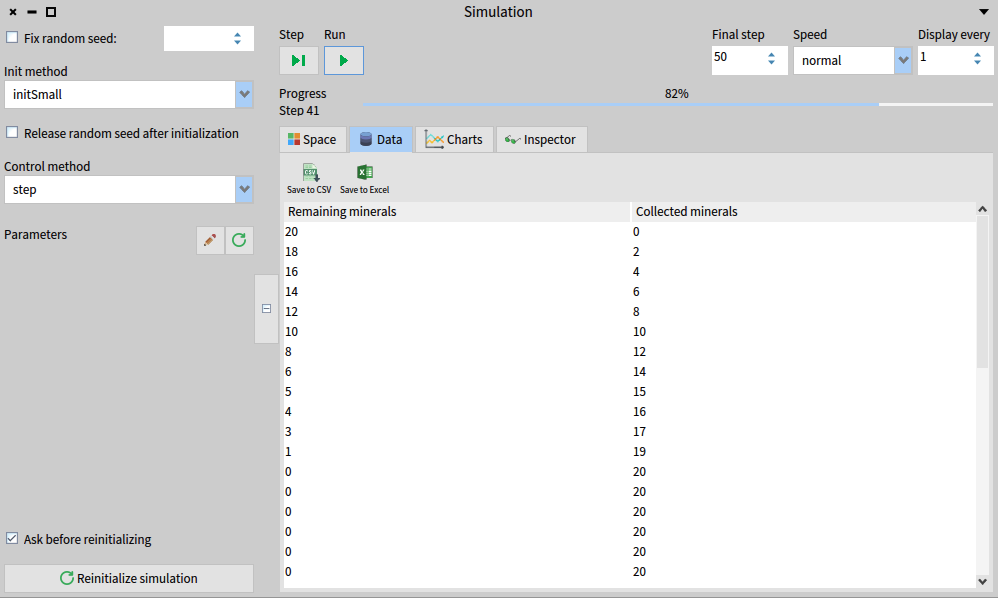998x598 pixels.
Task: Open the window menu arrow in title bar
Action: 982,12
